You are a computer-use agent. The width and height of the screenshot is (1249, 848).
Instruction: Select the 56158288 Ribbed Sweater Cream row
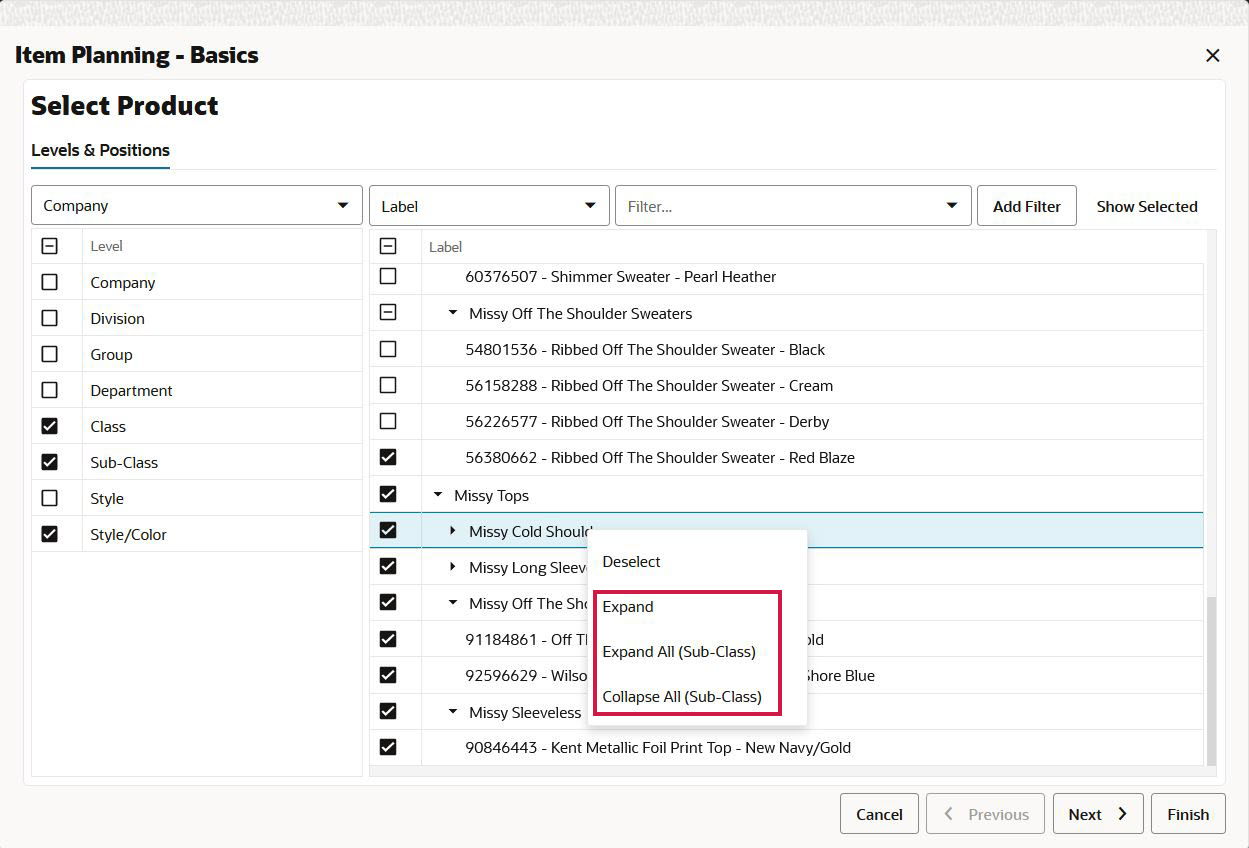[786, 385]
